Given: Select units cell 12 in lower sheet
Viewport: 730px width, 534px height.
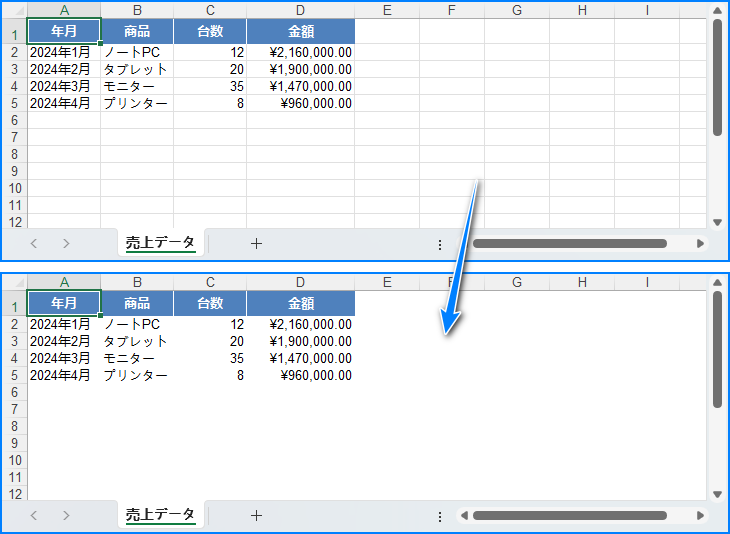Looking at the screenshot, I should coord(210,324).
